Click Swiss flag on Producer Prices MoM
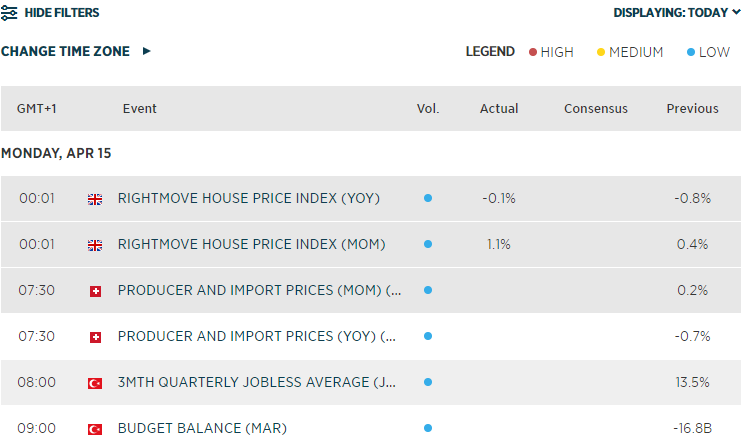Viewport: 741px width, 447px height. coord(96,291)
